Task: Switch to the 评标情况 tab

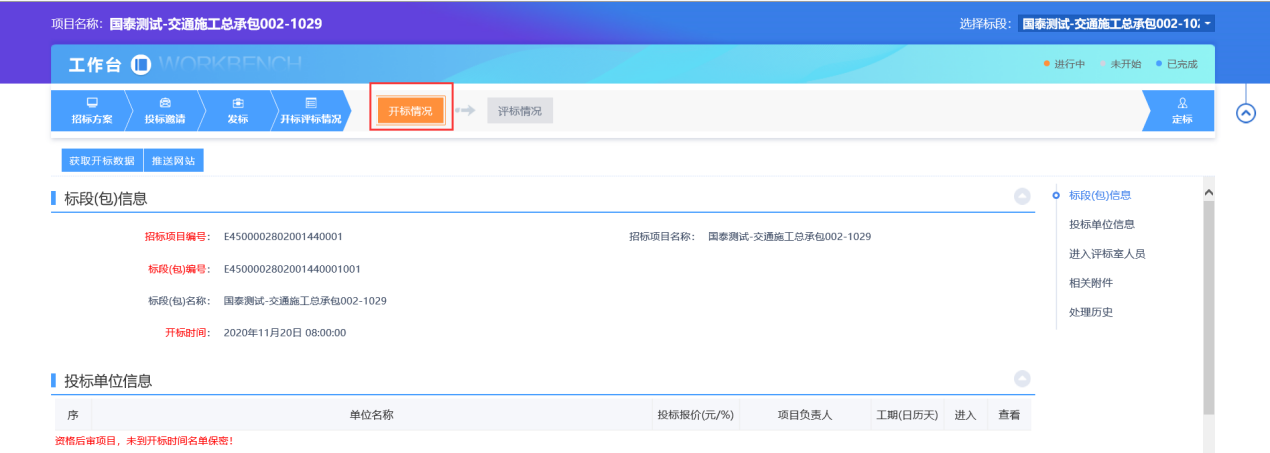Action: pos(520,111)
